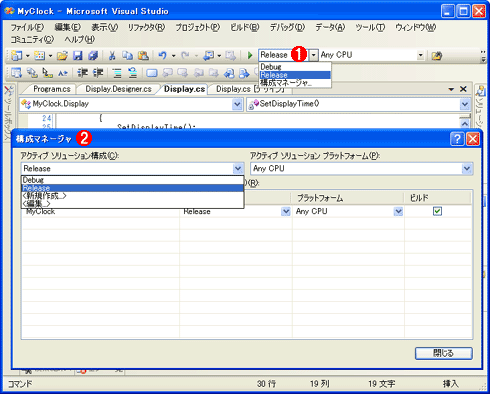
Task: Click the Add New Item icon
Action: pos(39,55)
